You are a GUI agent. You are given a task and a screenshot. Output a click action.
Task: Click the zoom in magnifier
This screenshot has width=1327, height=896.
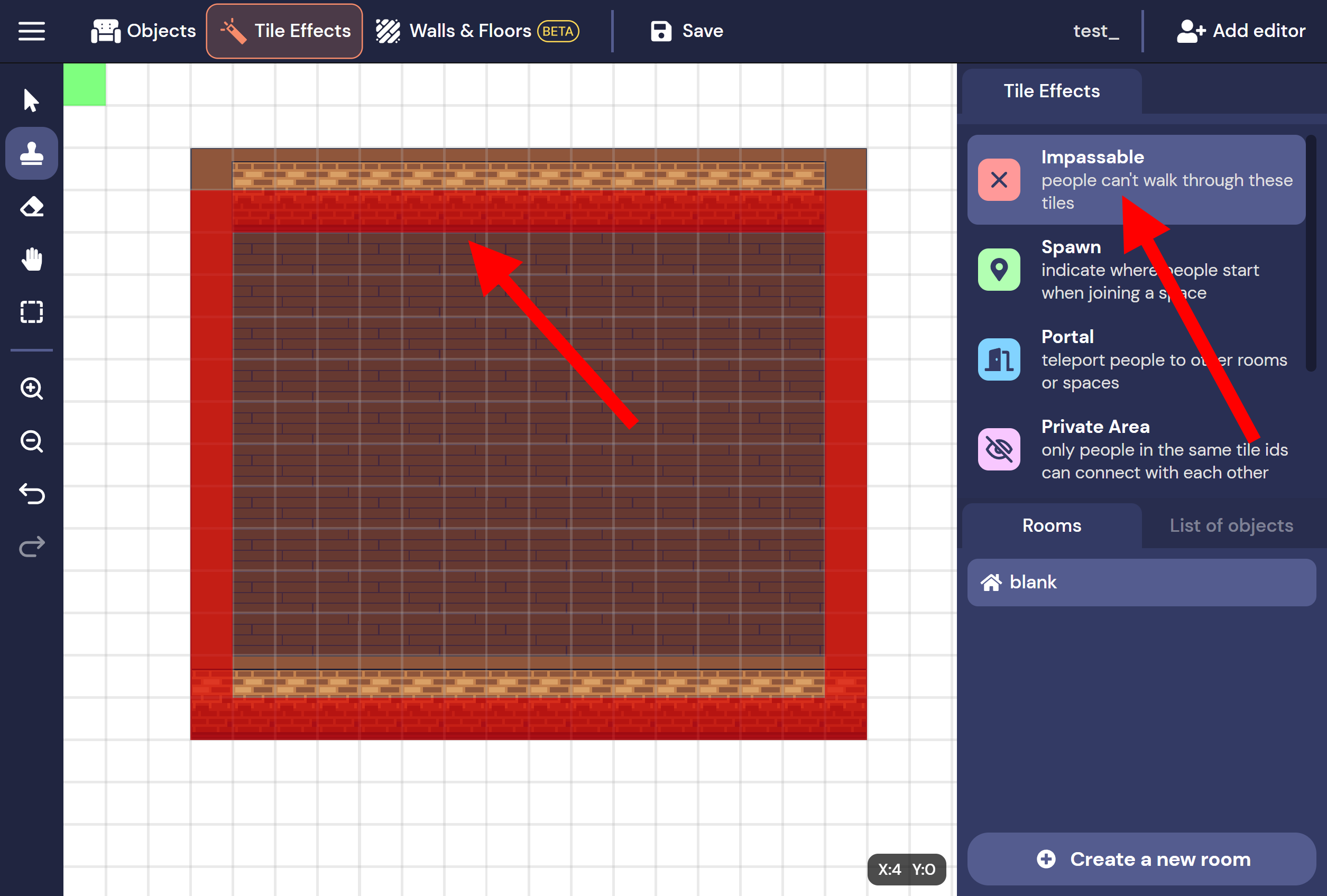[31, 389]
